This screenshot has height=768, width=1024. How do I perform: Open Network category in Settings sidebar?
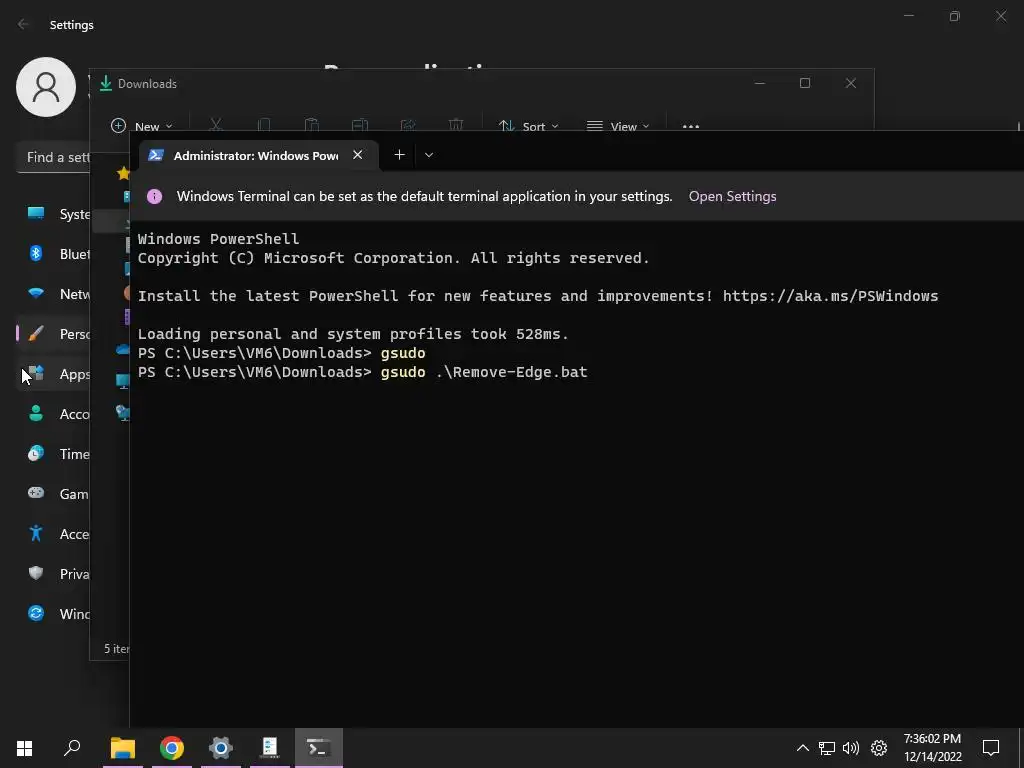(52, 294)
